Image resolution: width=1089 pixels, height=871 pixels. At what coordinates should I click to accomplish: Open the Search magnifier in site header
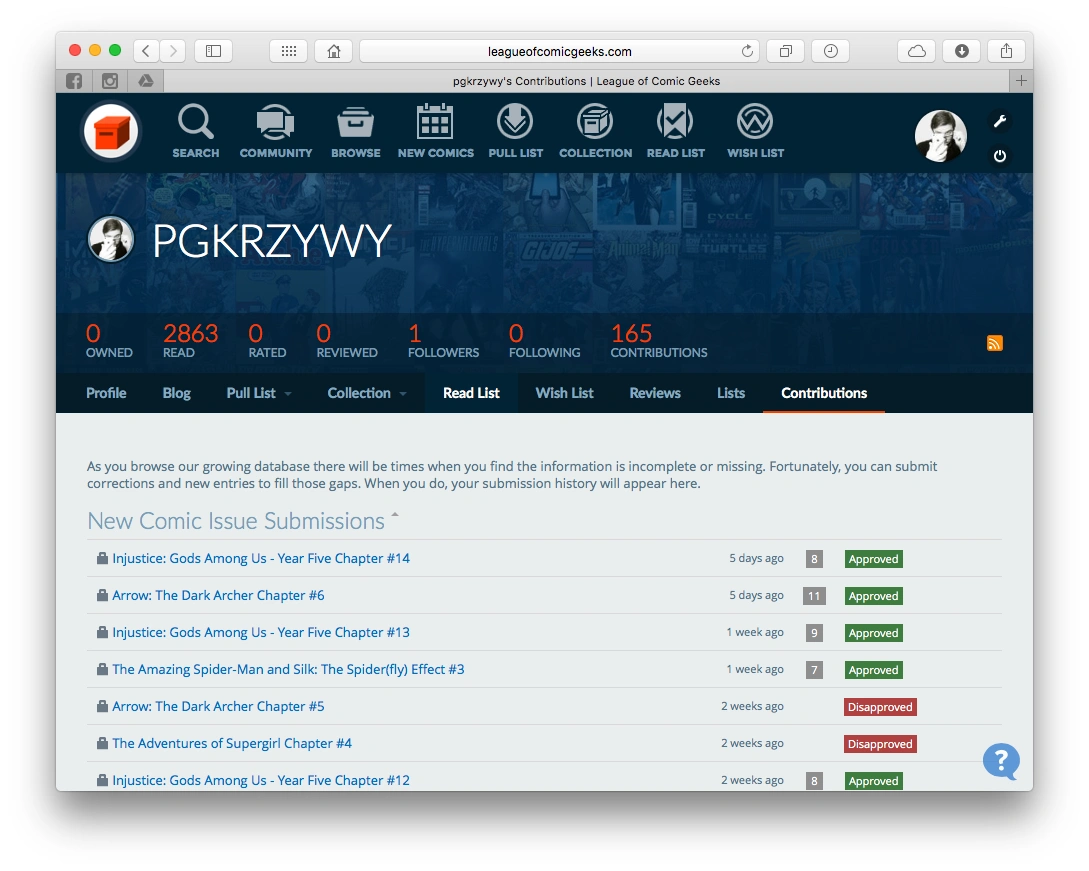(x=196, y=131)
